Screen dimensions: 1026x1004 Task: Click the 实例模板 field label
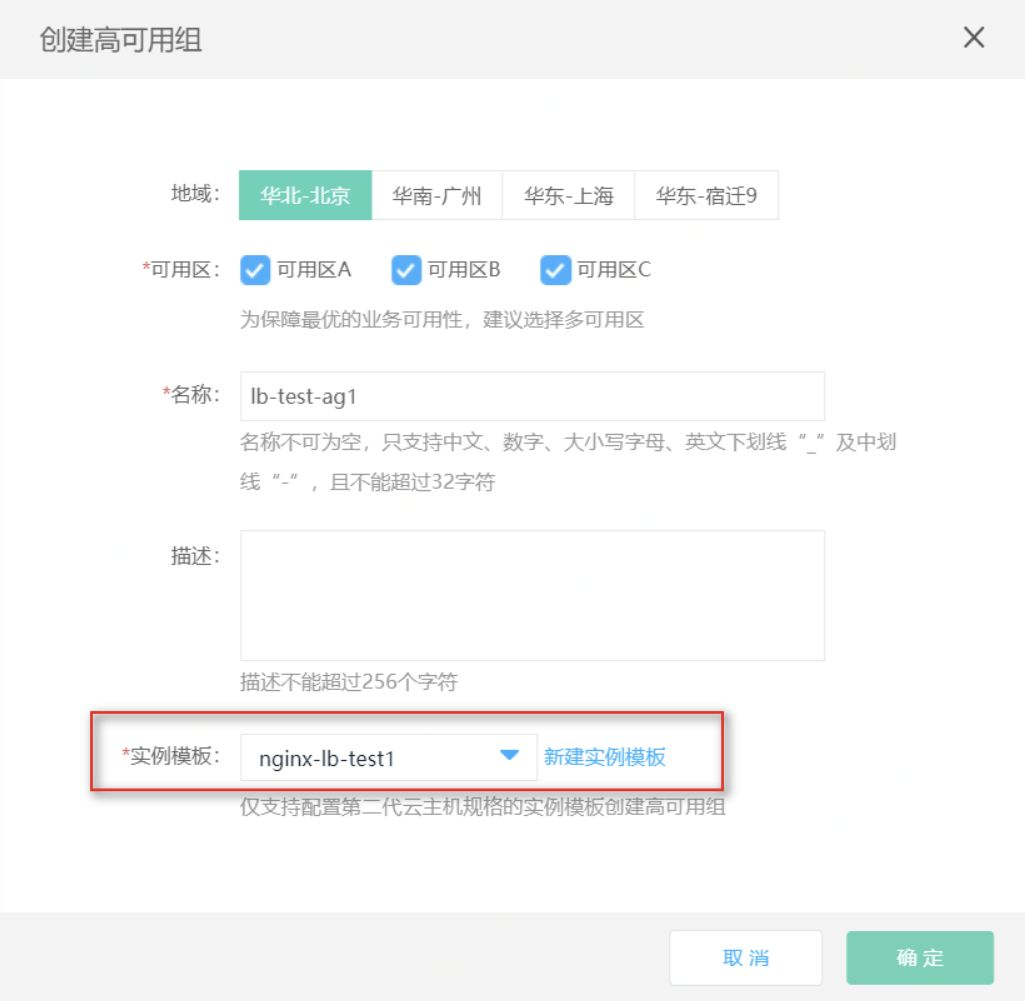(x=171, y=756)
